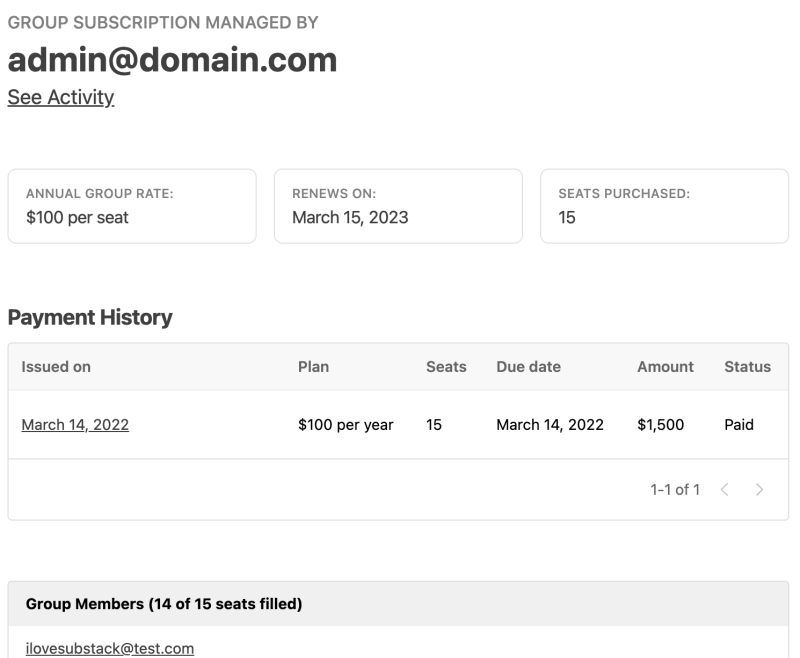Sort payments by Seats column

point(444,367)
